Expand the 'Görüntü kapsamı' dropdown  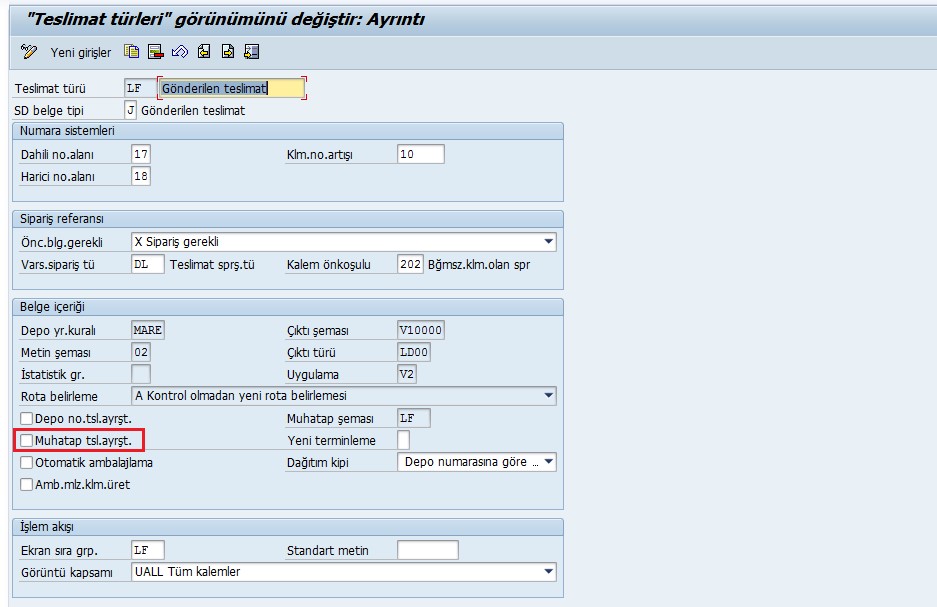pyautogui.click(x=548, y=572)
